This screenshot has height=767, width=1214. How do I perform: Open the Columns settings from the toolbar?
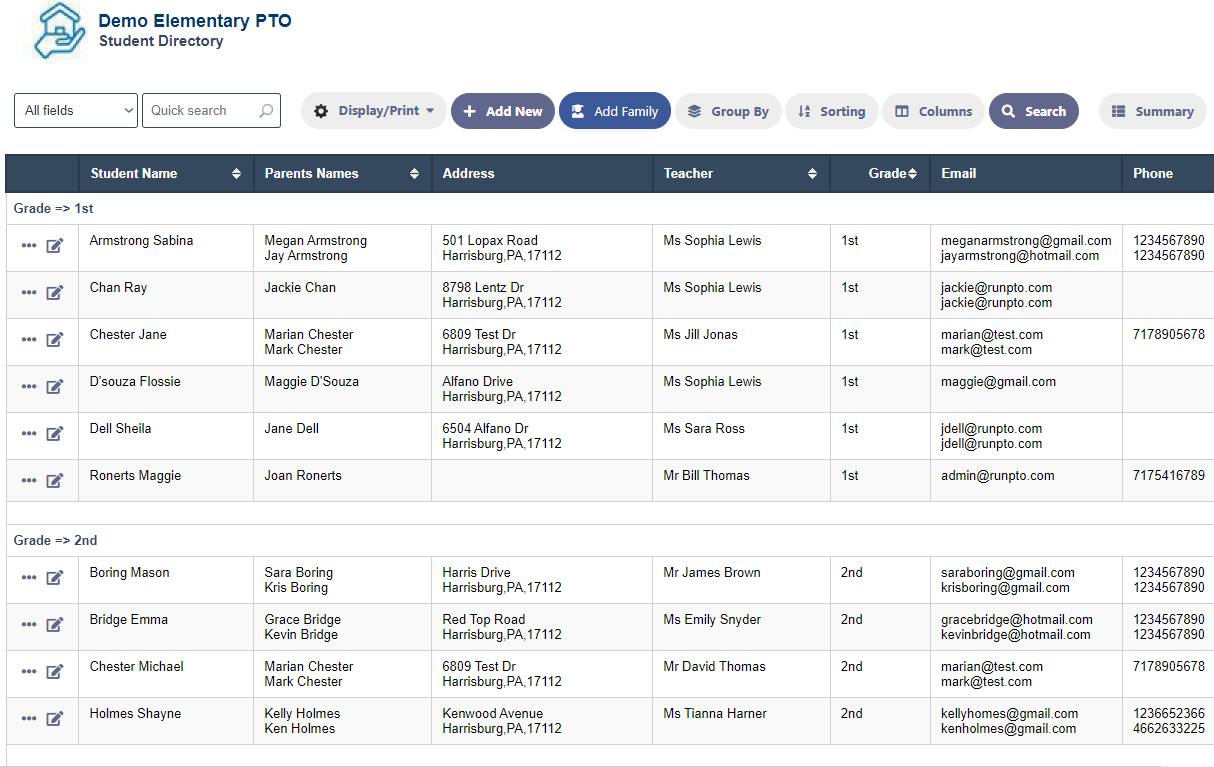tap(932, 111)
